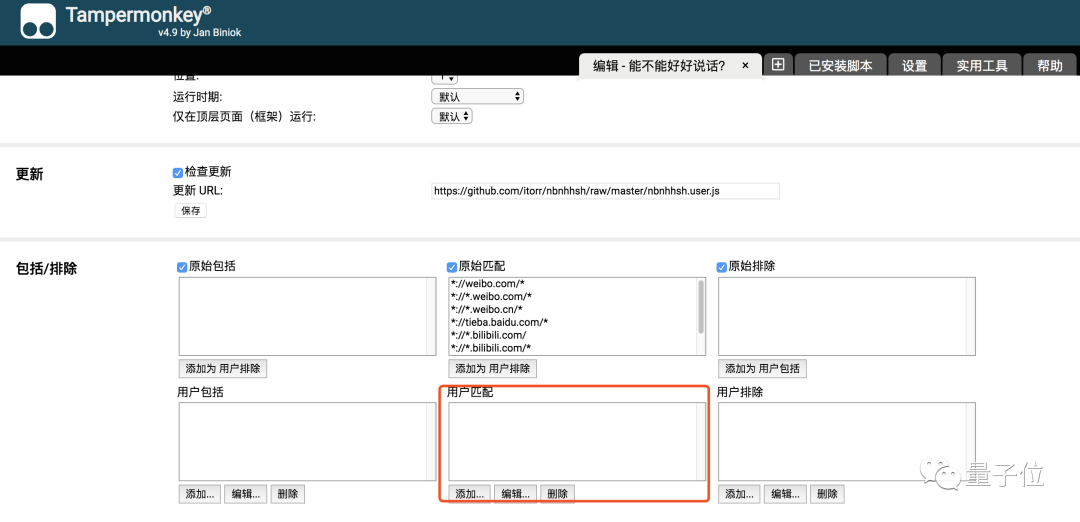Click 编辑... under 用户匹配 list
This screenshot has height=522, width=1080.
(x=516, y=494)
